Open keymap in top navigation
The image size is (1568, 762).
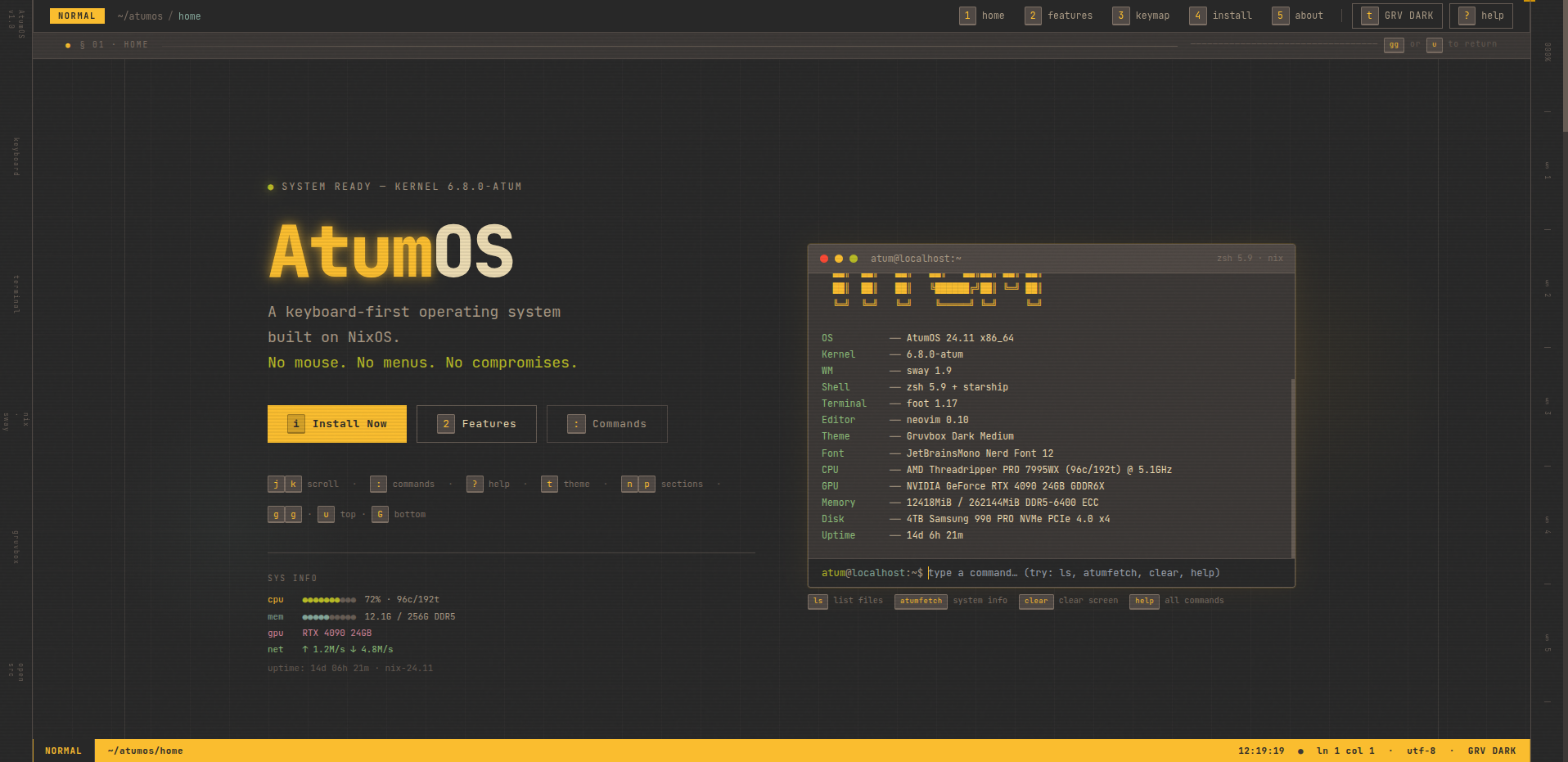[1142, 16]
